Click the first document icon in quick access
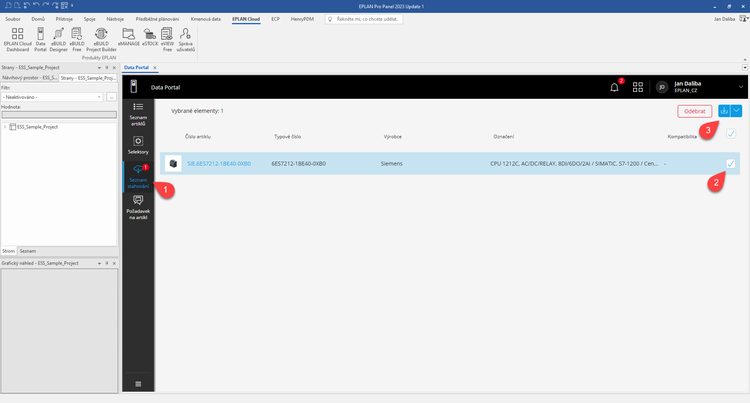750x403 pixels. [x=8, y=6]
